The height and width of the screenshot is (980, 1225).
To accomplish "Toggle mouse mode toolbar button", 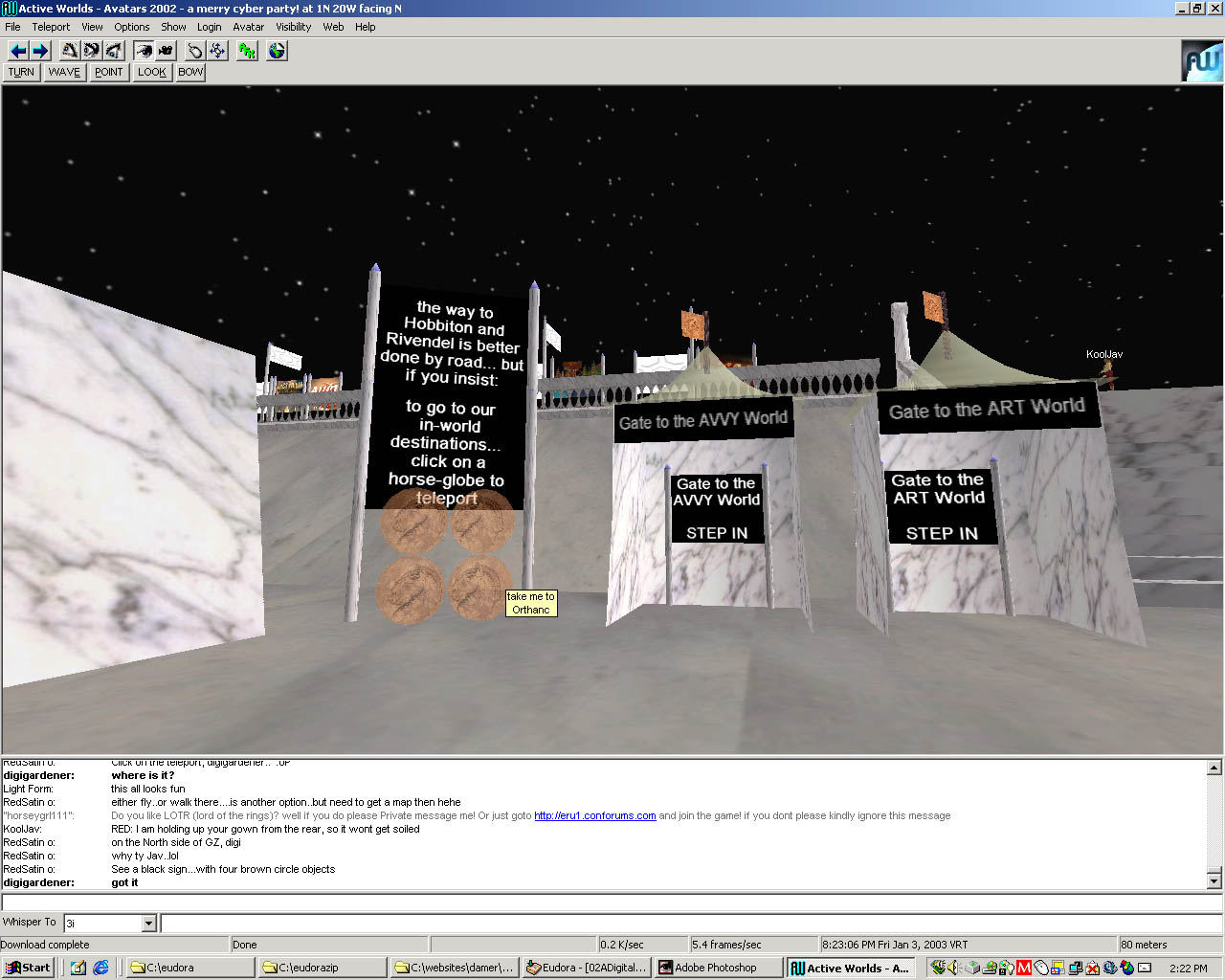I will tap(194, 51).
